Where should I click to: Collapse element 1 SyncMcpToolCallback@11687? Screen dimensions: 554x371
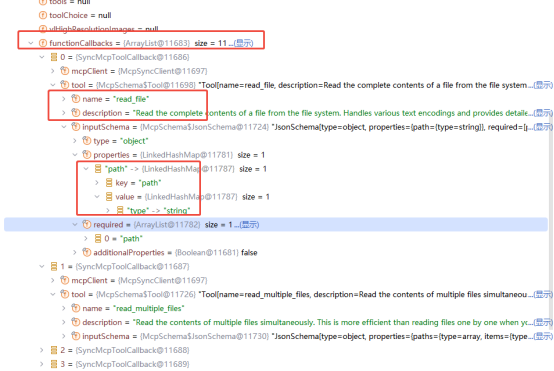pos(42,266)
